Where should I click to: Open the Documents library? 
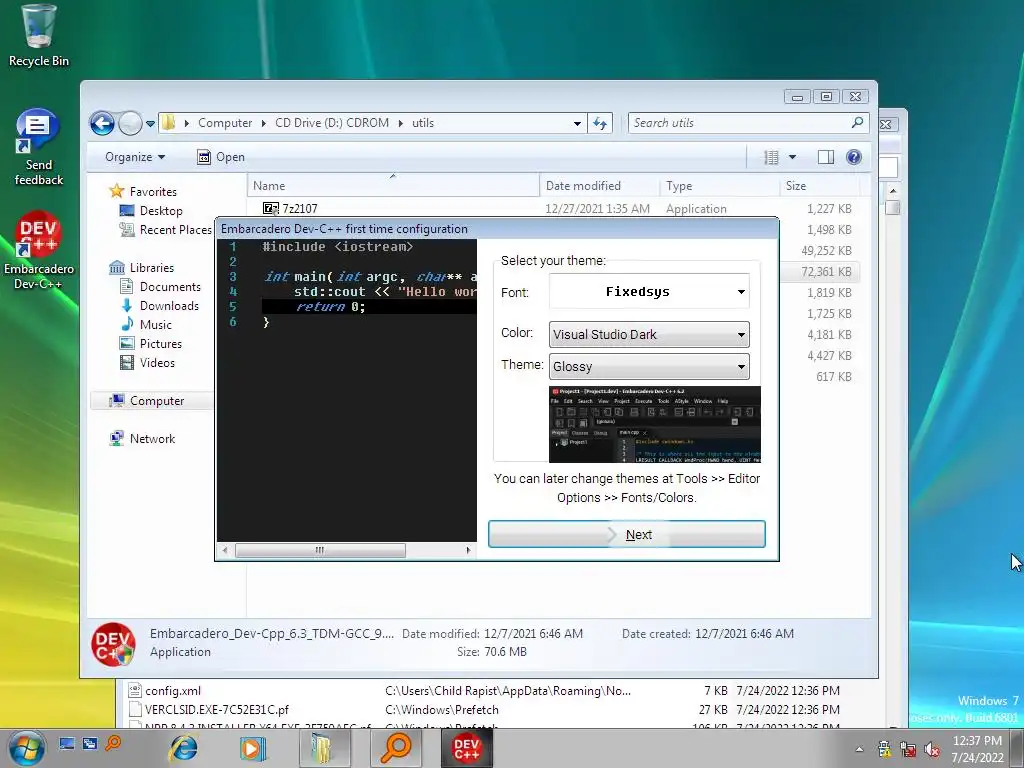pos(170,286)
